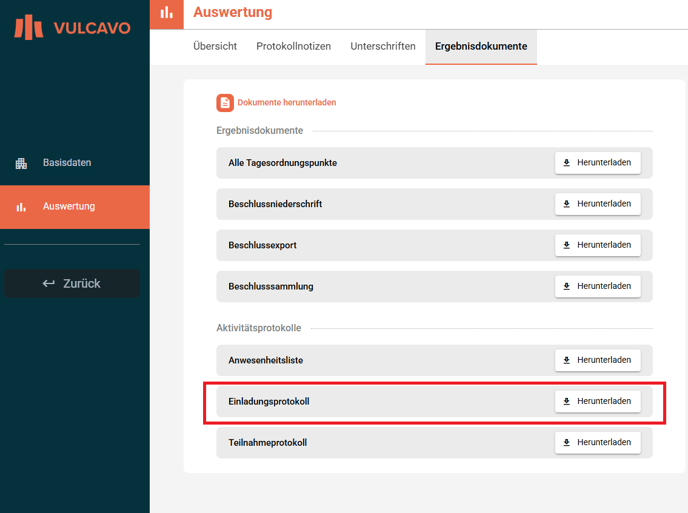Screen dimensions: 688x513
Task: Open the Protokollnotizen tab
Action: pyautogui.click(x=293, y=47)
